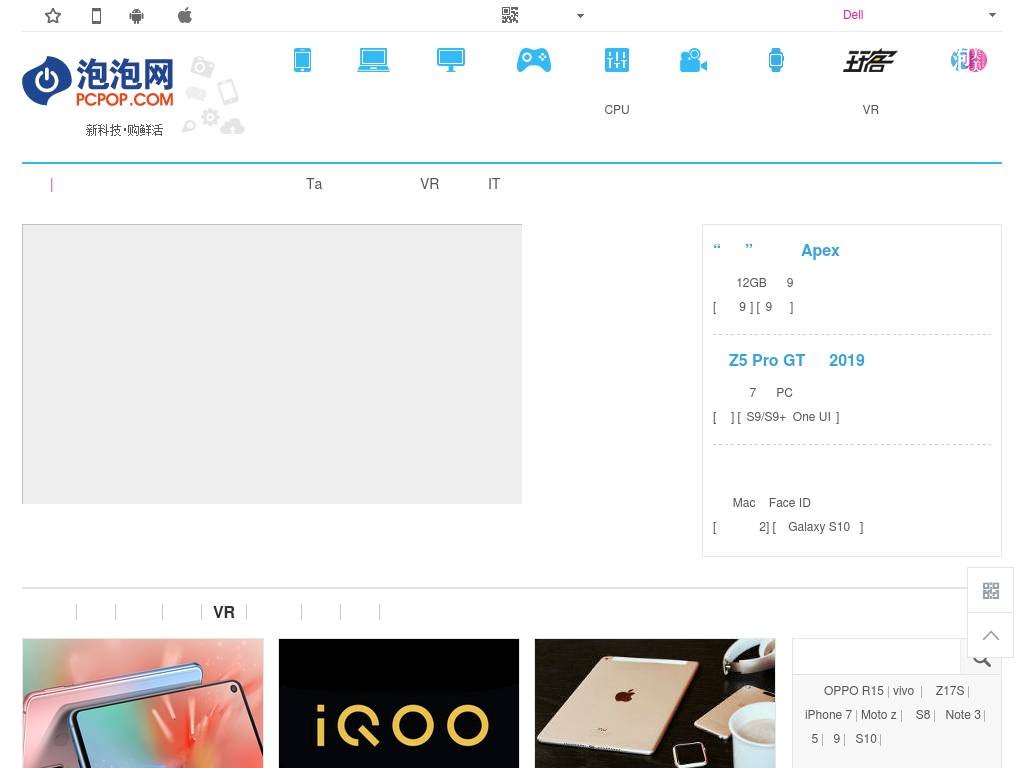Open the pink brain logo icon
This screenshot has height=768, width=1024.
tap(968, 60)
